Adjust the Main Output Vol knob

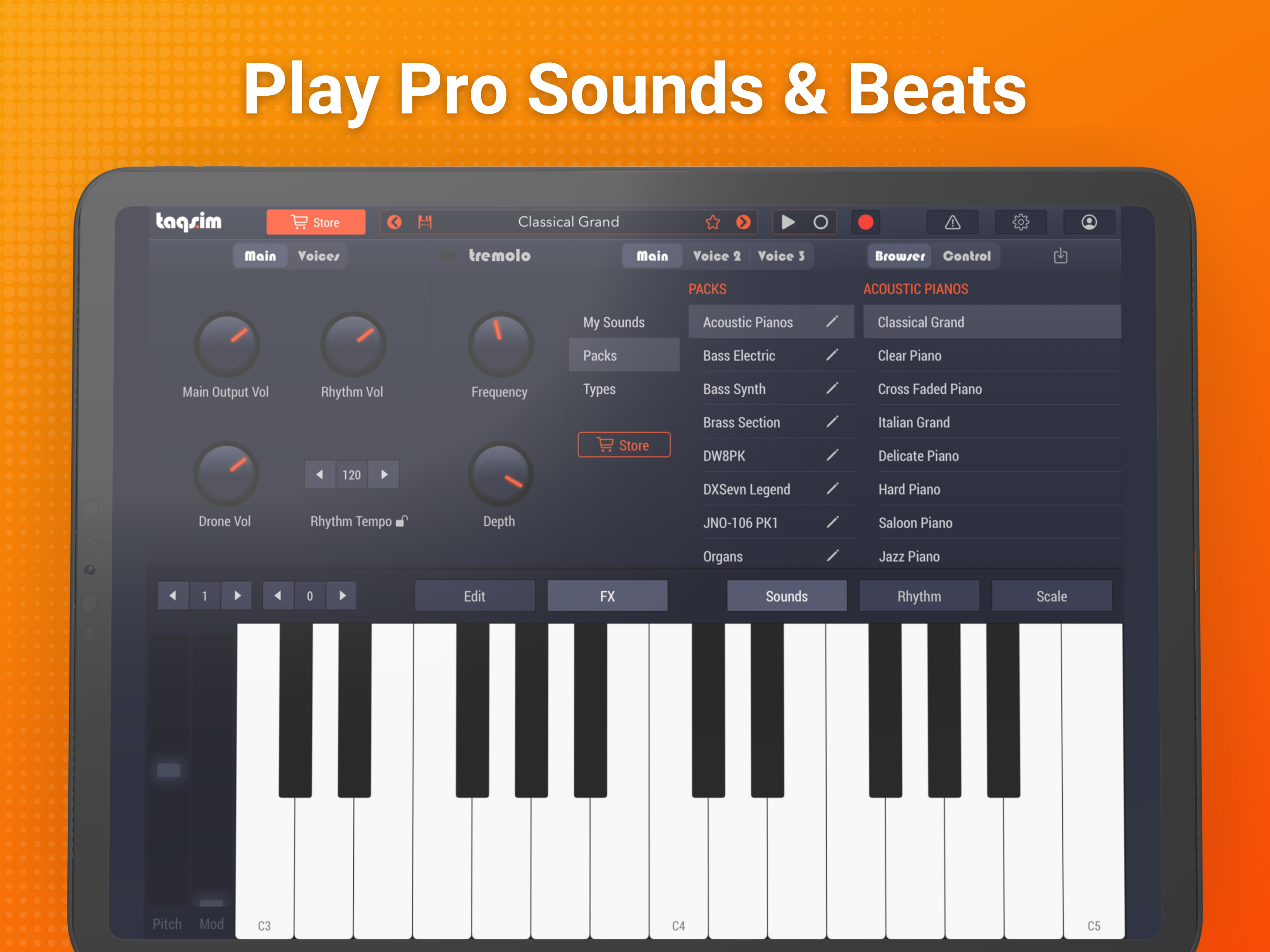click(227, 344)
